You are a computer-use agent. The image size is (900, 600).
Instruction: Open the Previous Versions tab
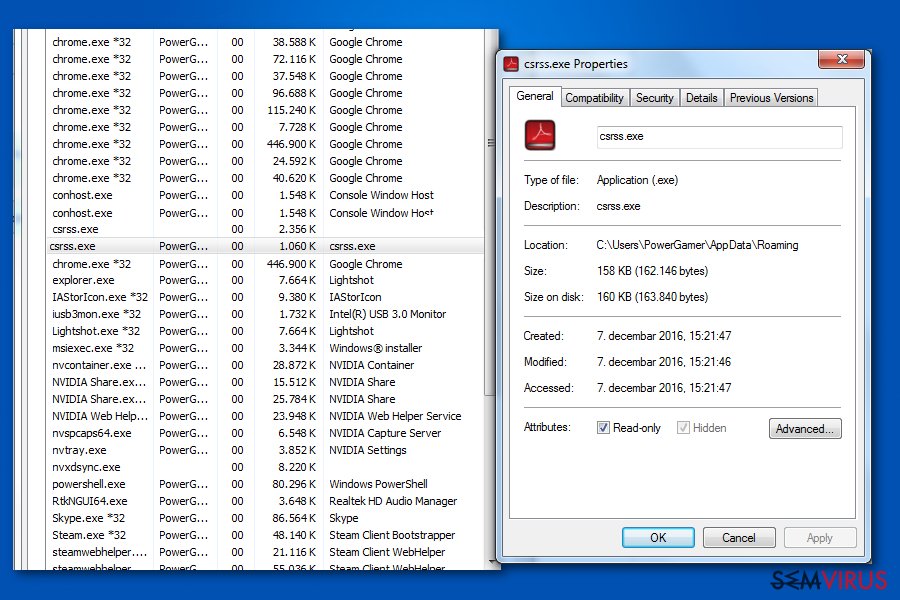[771, 98]
